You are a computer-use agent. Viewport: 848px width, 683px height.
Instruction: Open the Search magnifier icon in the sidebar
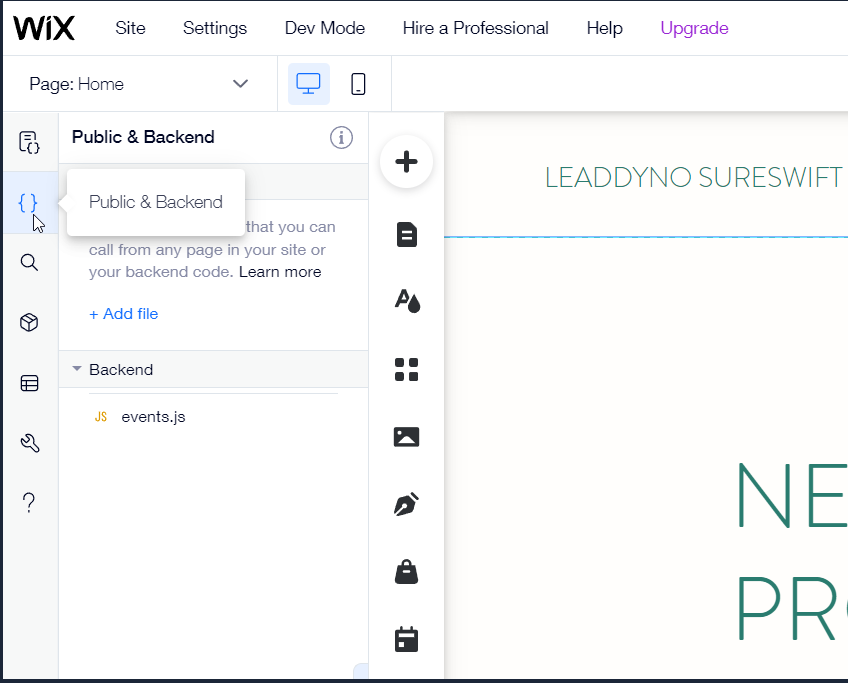[29, 262]
